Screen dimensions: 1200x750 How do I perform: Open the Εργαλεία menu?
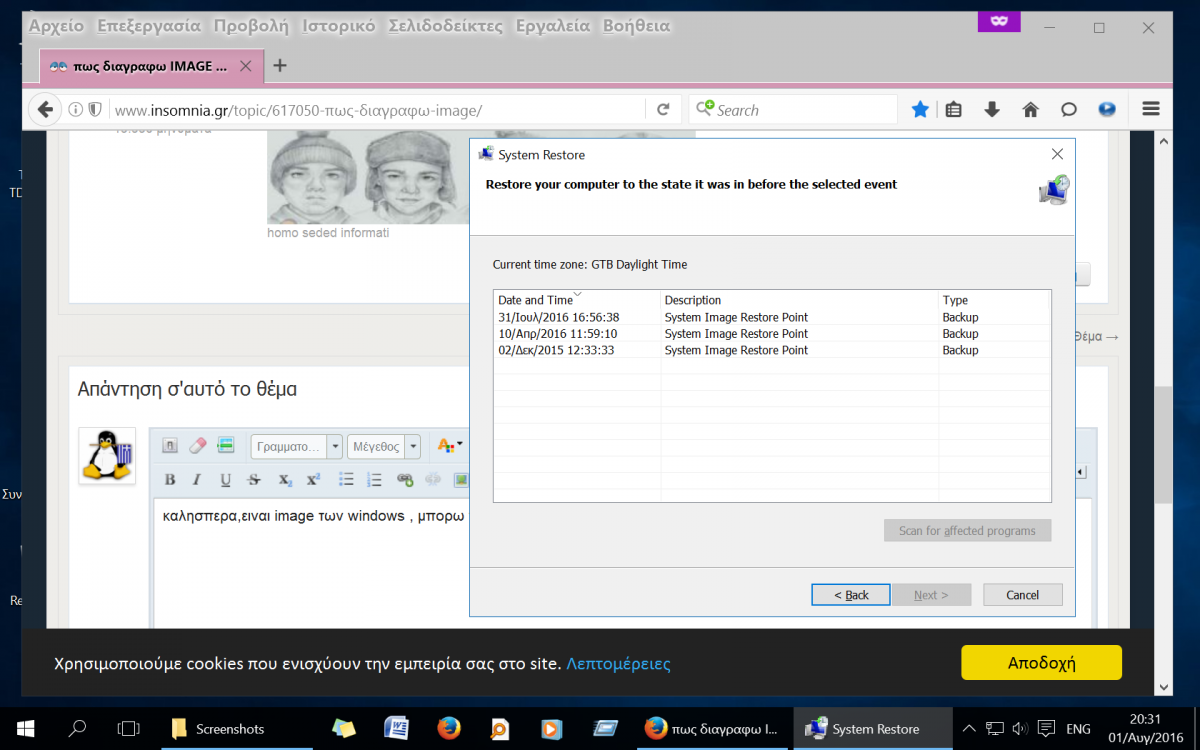click(553, 26)
